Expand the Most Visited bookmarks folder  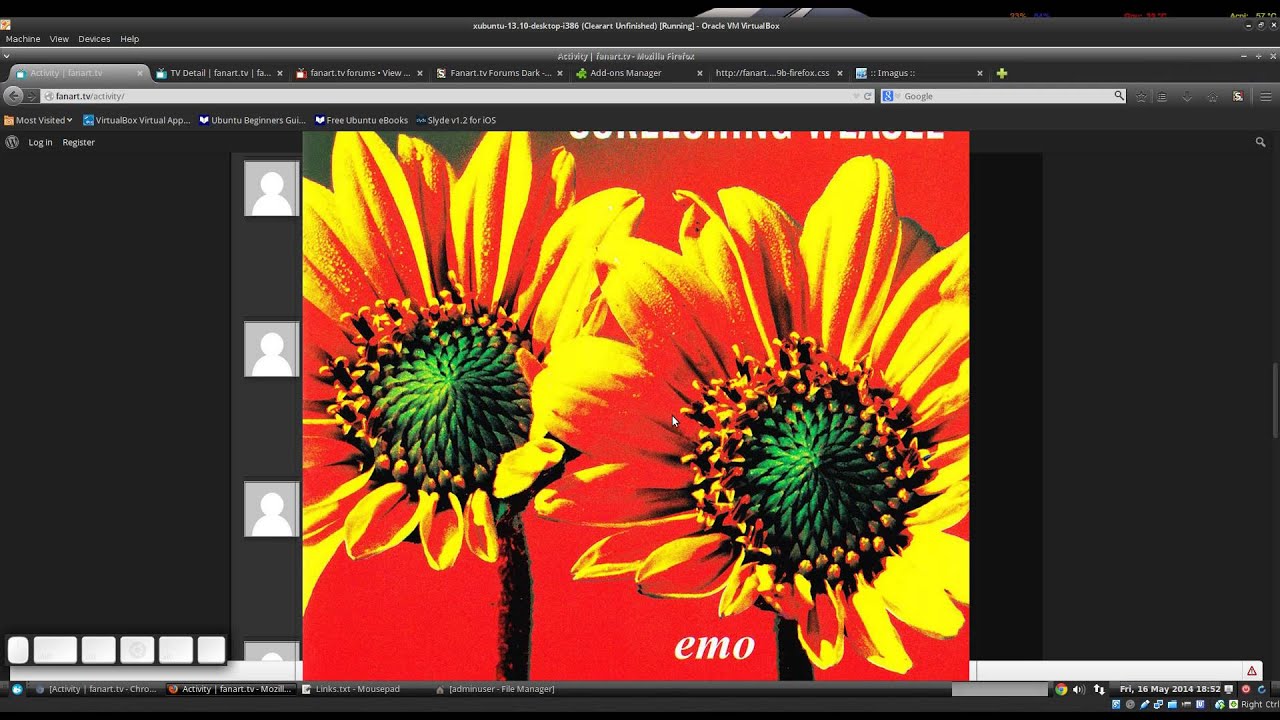[x=38, y=120]
